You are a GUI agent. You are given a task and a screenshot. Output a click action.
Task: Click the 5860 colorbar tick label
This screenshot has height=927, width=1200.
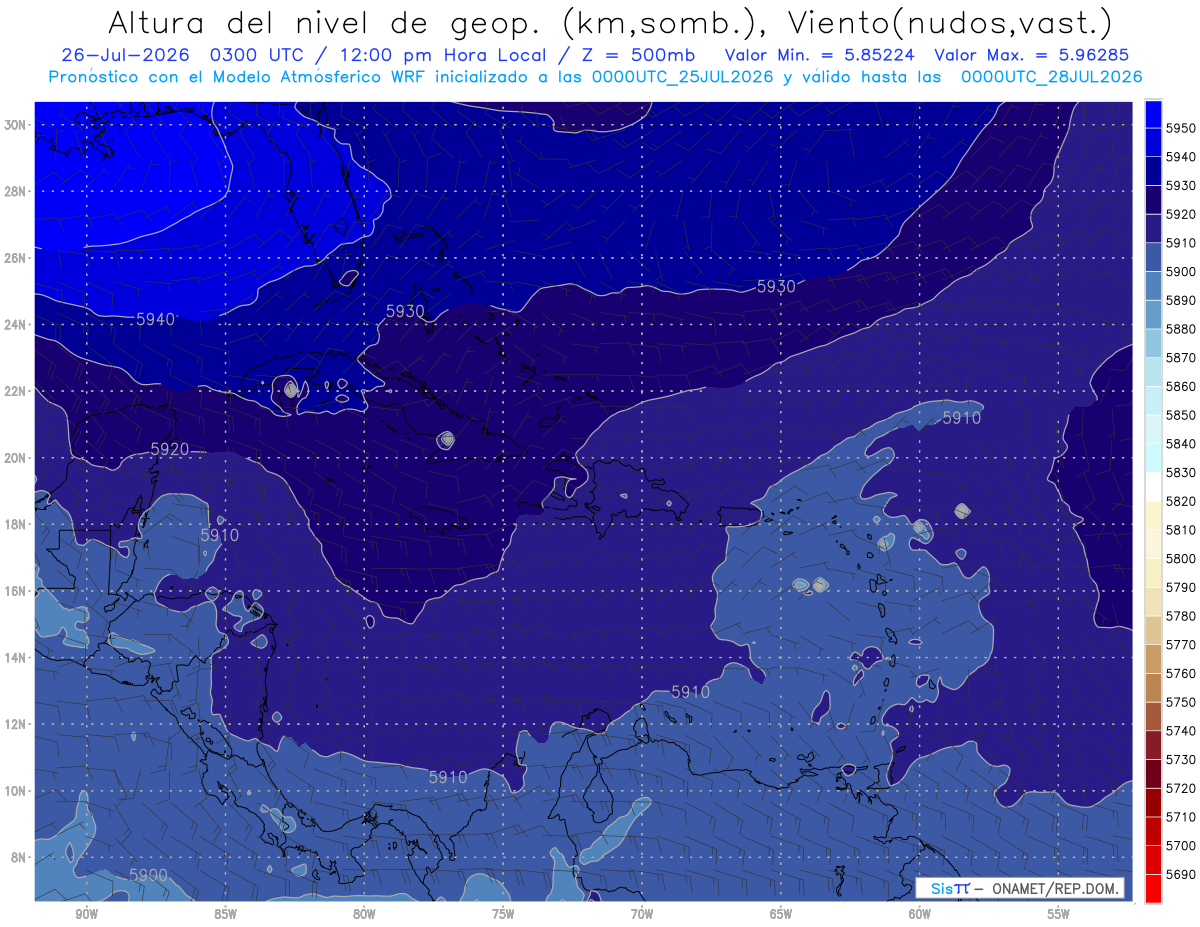point(1180,386)
